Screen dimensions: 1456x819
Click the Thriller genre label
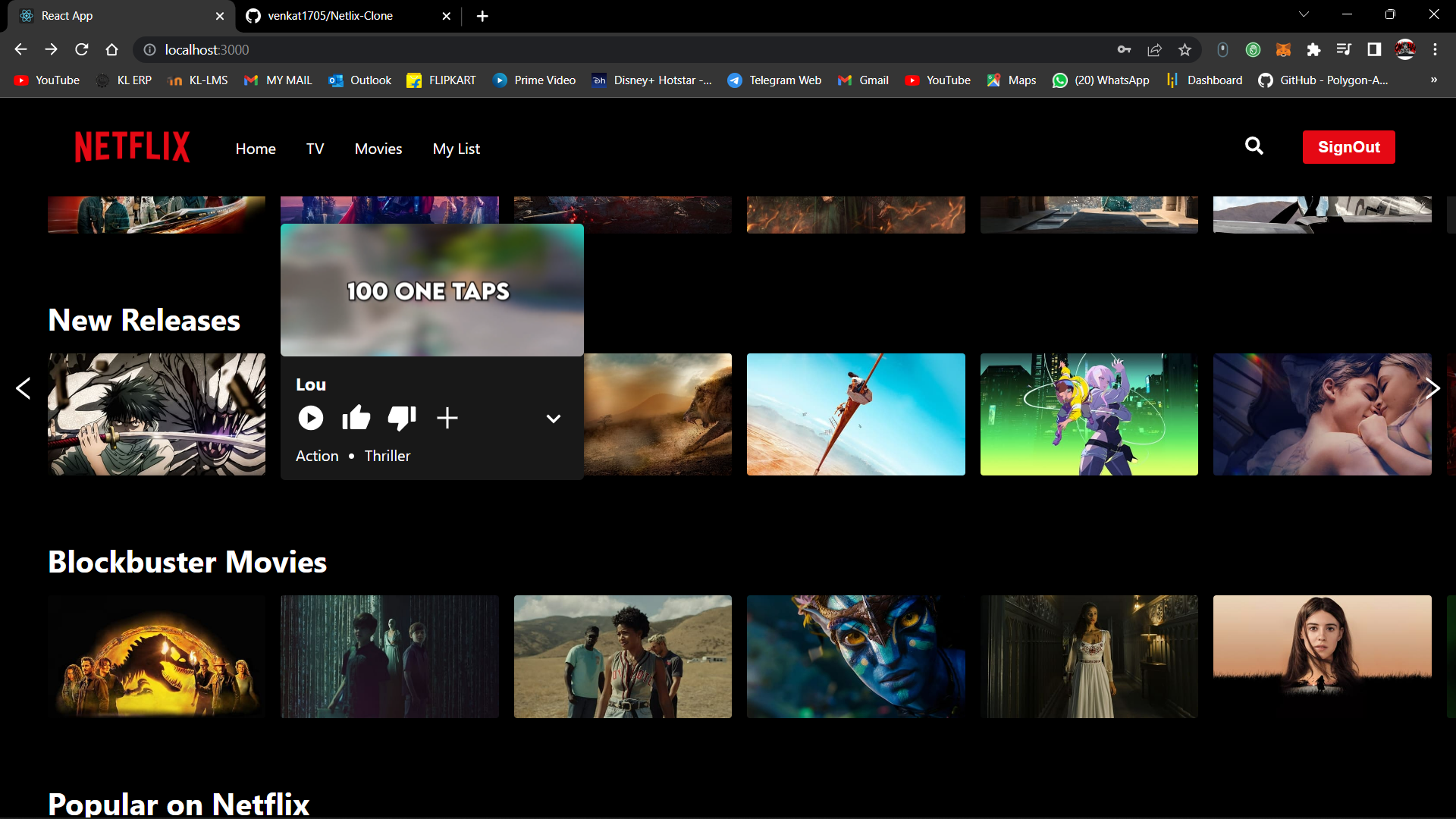point(388,456)
